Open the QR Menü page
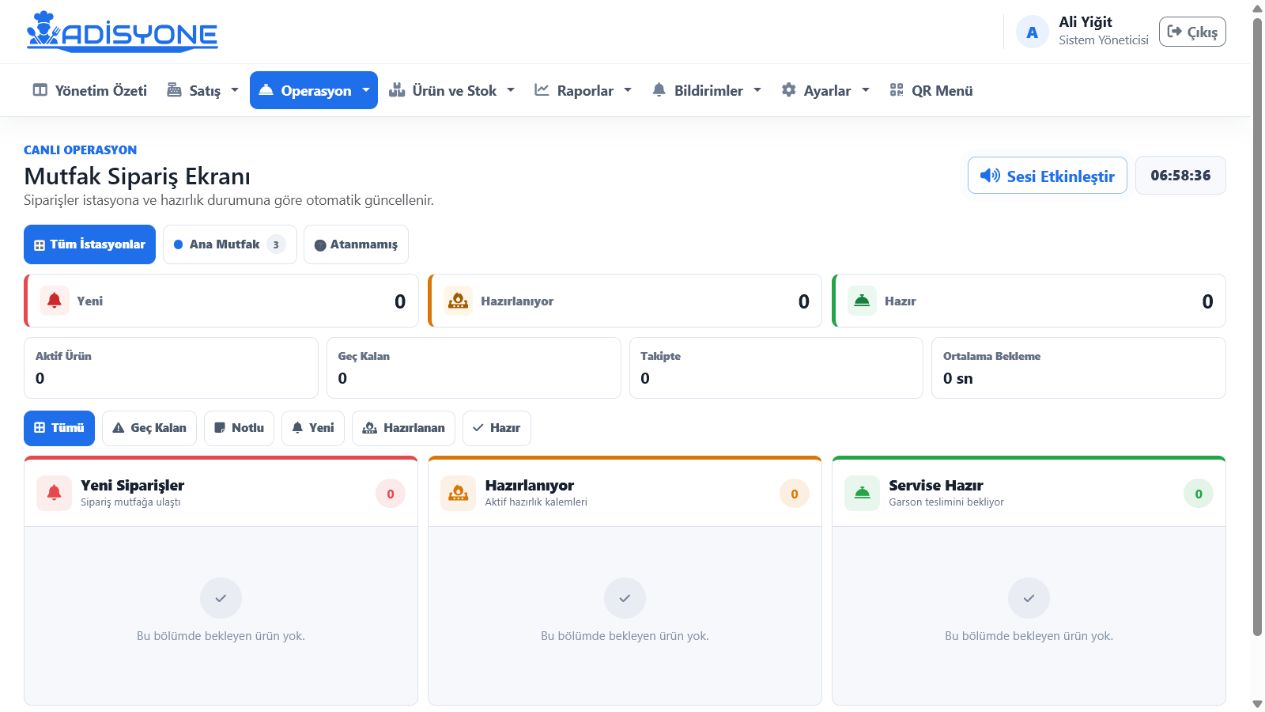 pos(931,90)
